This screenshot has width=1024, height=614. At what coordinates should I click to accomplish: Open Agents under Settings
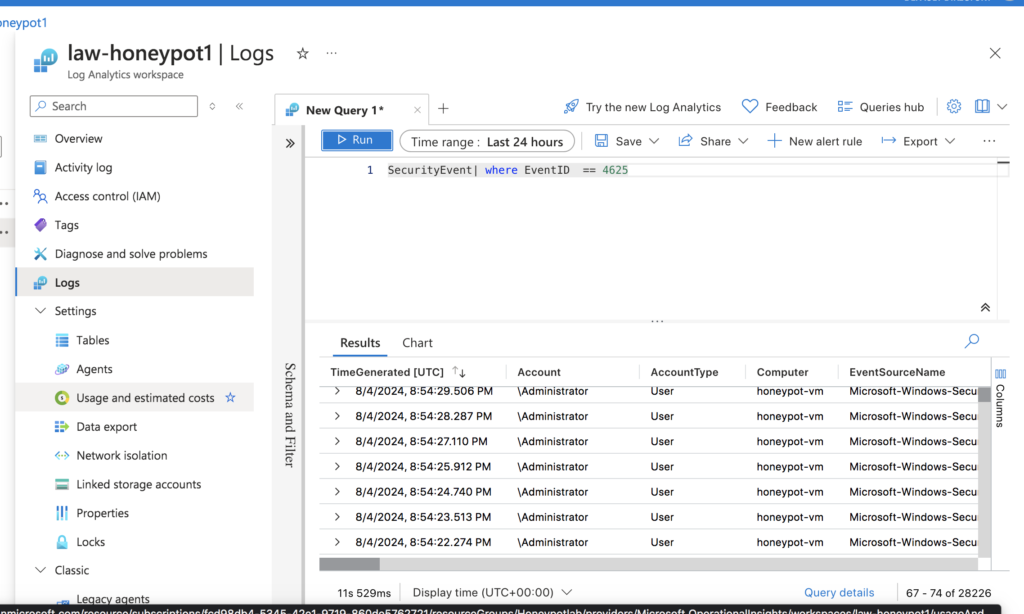pos(94,369)
